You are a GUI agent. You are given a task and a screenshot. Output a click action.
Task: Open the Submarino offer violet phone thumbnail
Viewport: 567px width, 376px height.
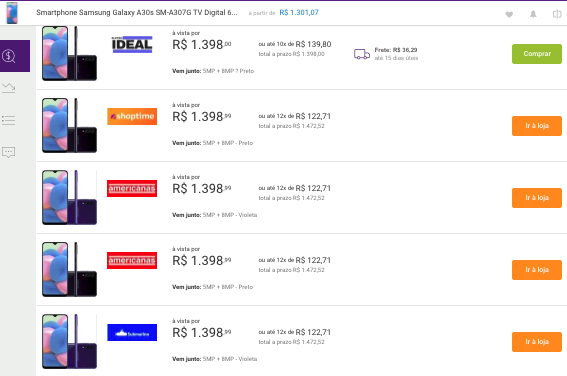click(69, 341)
